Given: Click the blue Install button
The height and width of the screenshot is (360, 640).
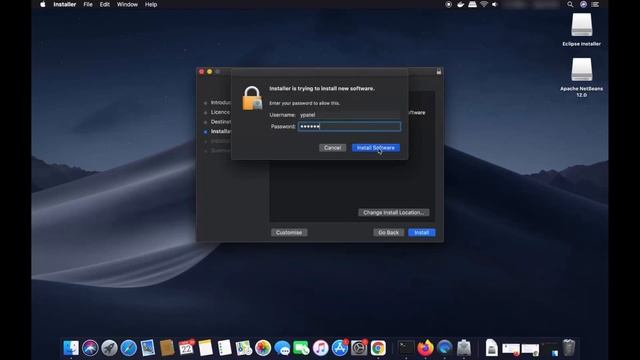Looking at the screenshot, I should pyautogui.click(x=422, y=233).
